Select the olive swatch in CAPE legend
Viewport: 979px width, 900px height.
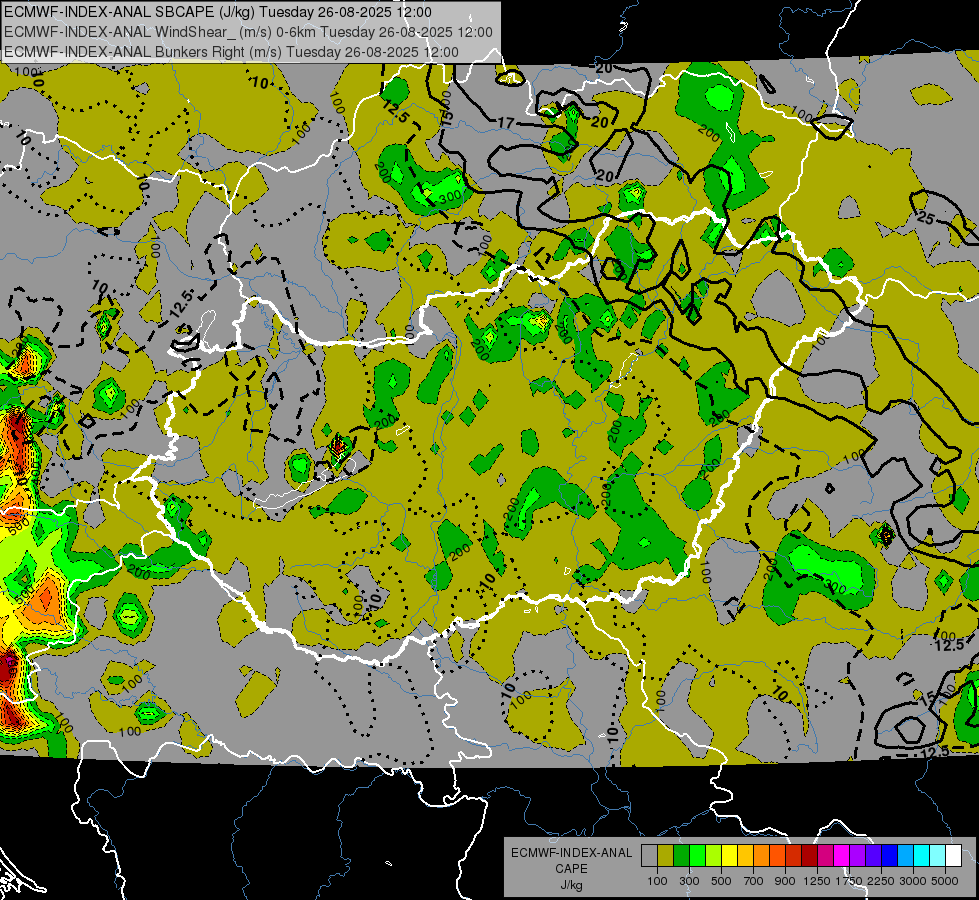[666, 856]
